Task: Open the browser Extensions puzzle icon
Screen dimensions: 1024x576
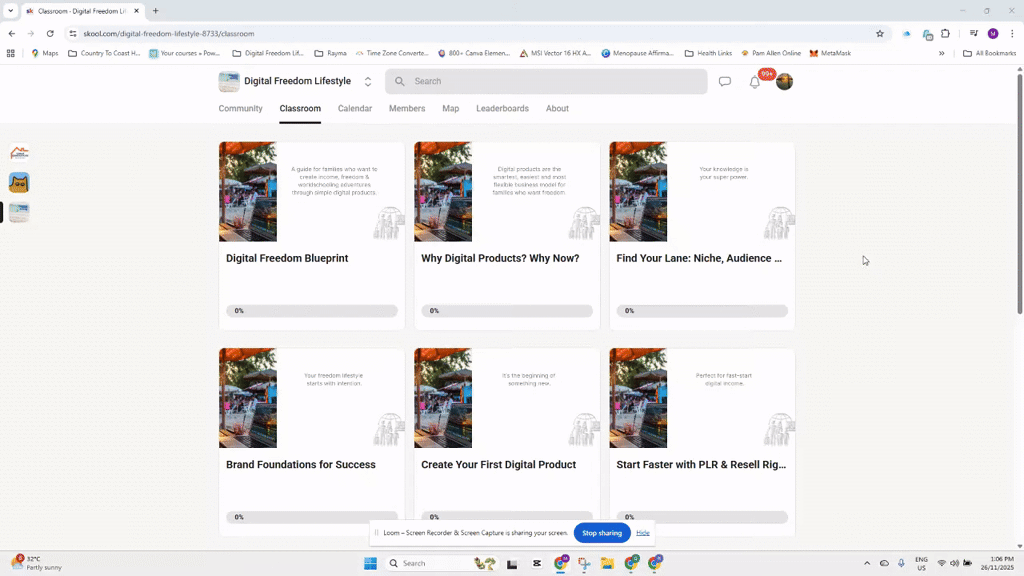Action: [x=946, y=33]
